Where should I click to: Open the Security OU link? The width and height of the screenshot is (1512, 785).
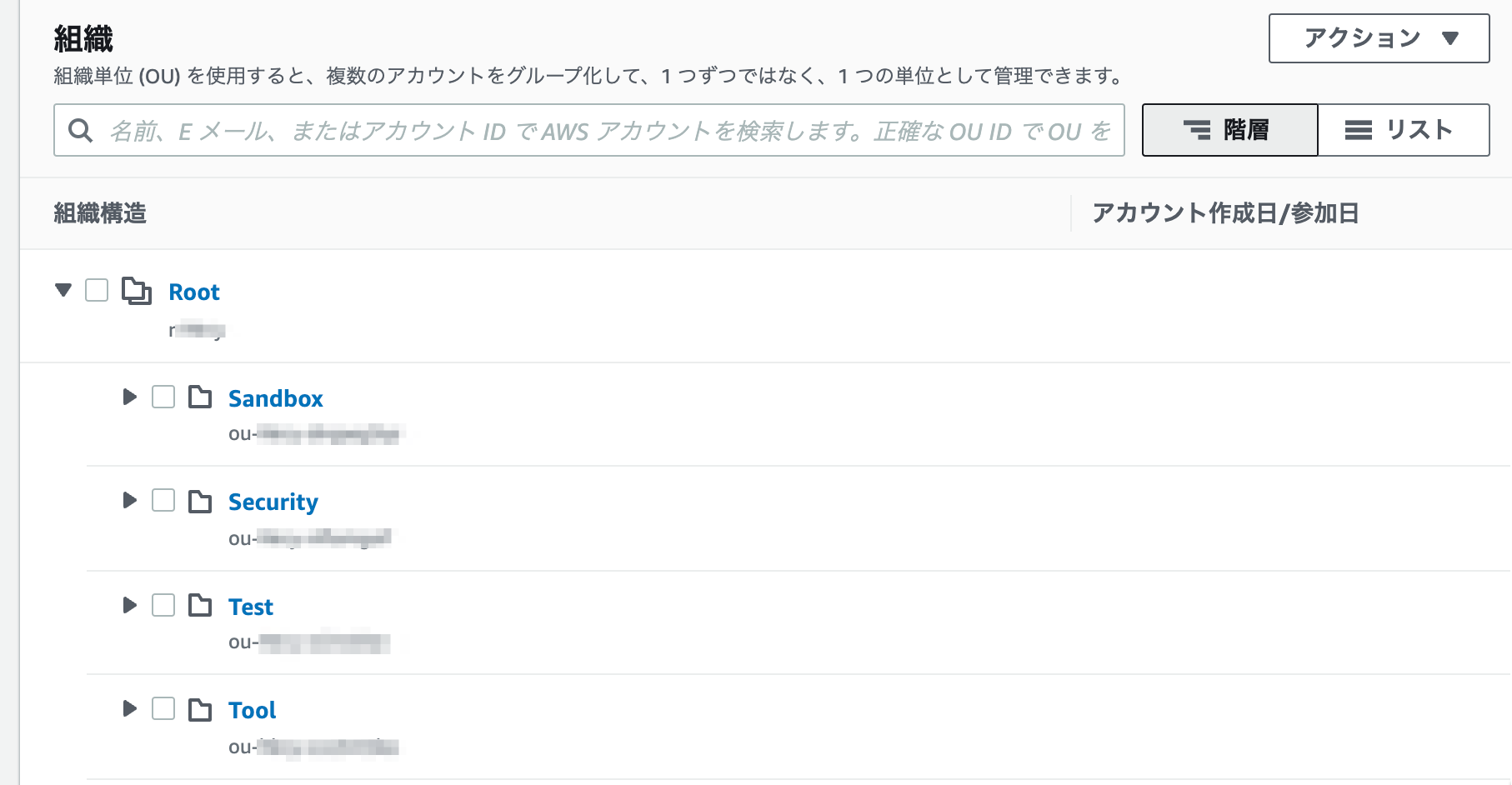click(273, 502)
